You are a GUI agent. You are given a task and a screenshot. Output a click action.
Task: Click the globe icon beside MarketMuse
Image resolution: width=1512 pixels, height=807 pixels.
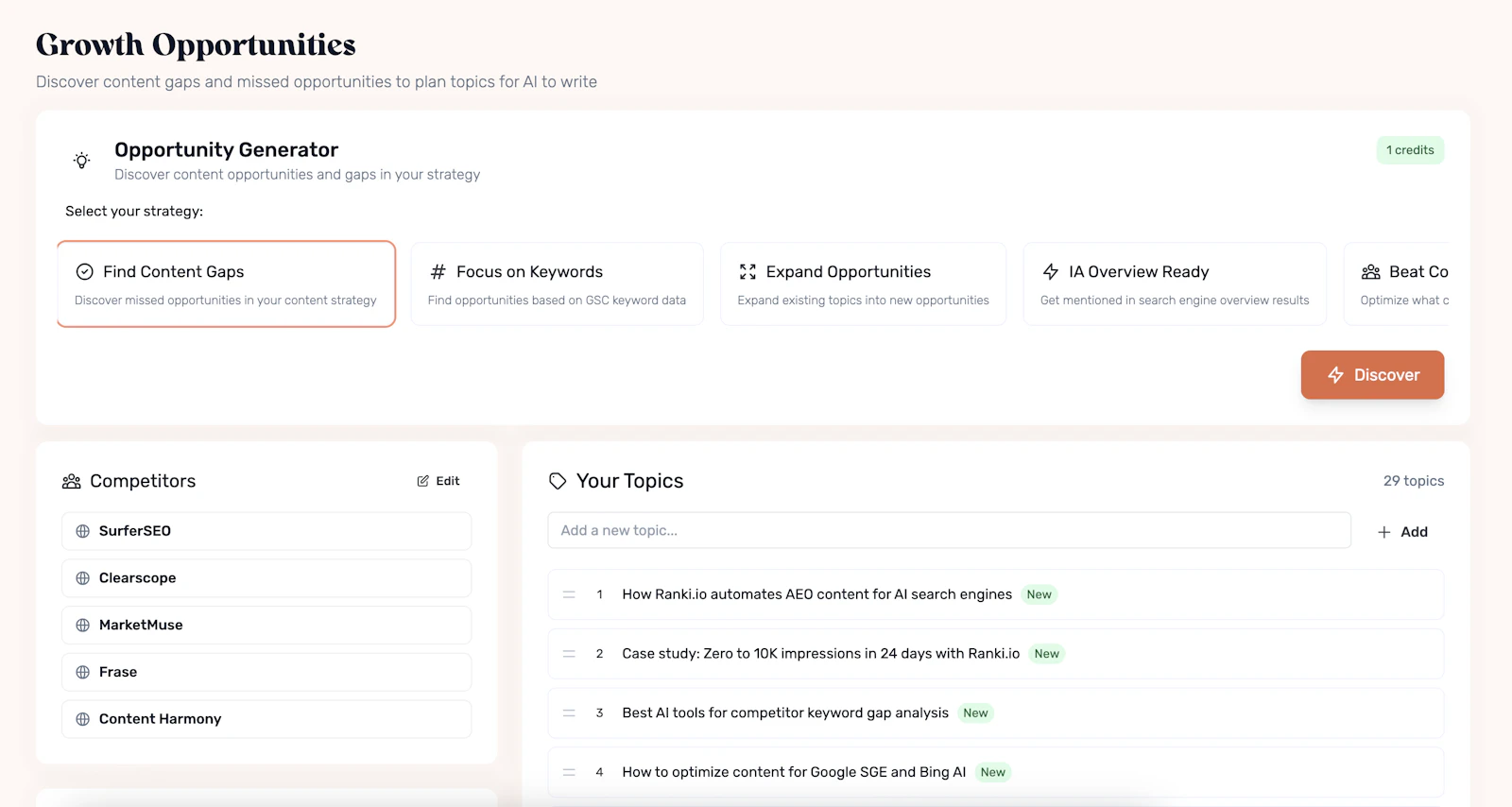[83, 626]
